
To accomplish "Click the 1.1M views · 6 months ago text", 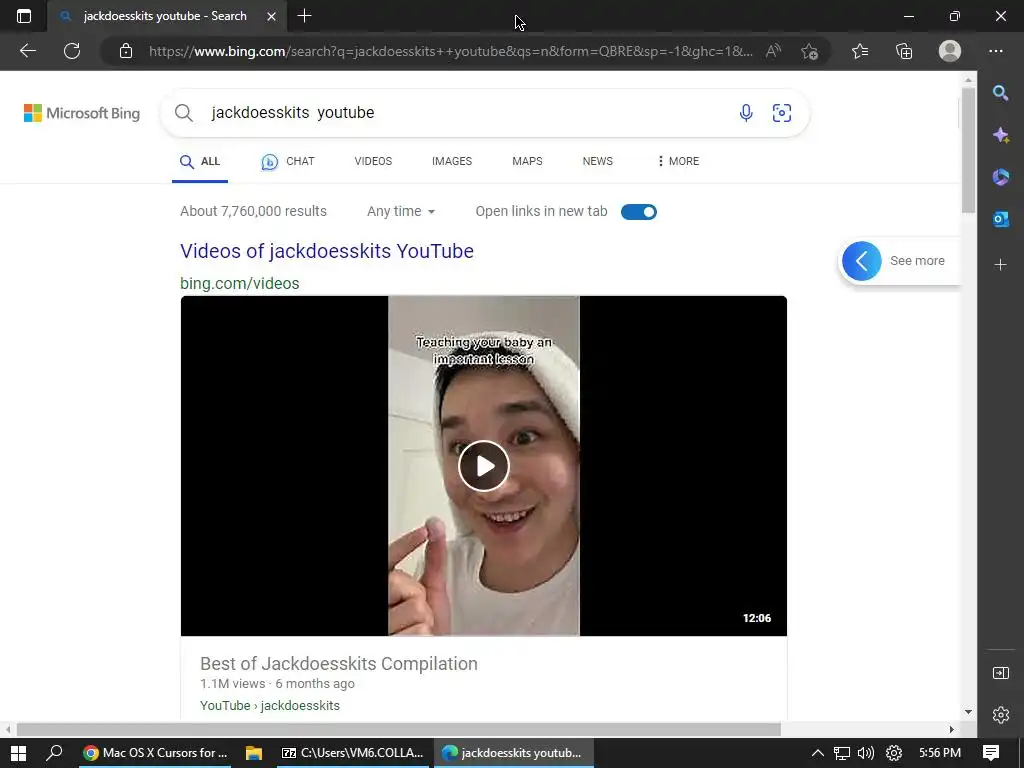I will pyautogui.click(x=277, y=684).
